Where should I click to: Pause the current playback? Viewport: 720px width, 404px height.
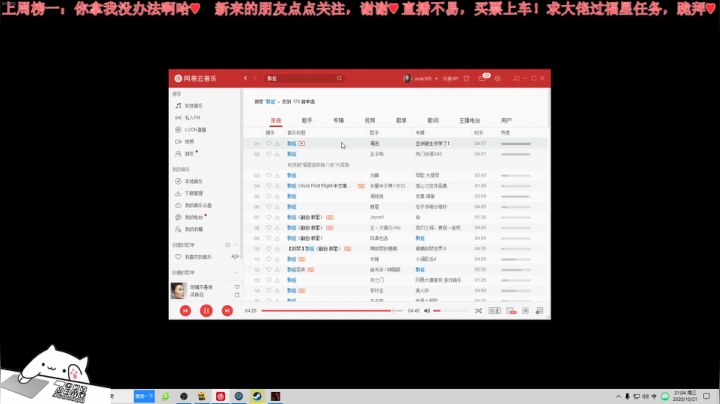coord(206,311)
